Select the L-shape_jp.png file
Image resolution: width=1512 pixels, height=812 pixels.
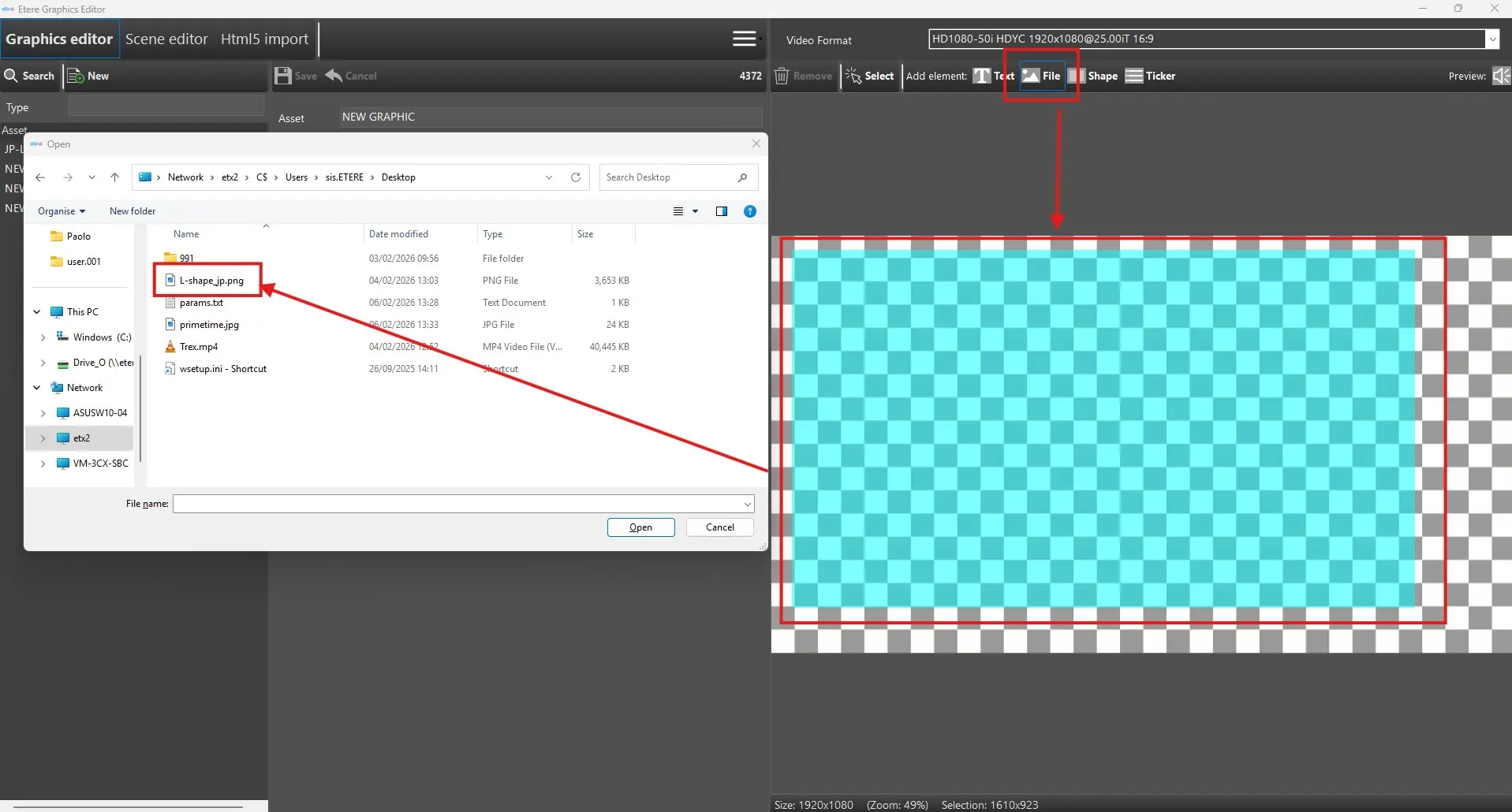(211, 281)
